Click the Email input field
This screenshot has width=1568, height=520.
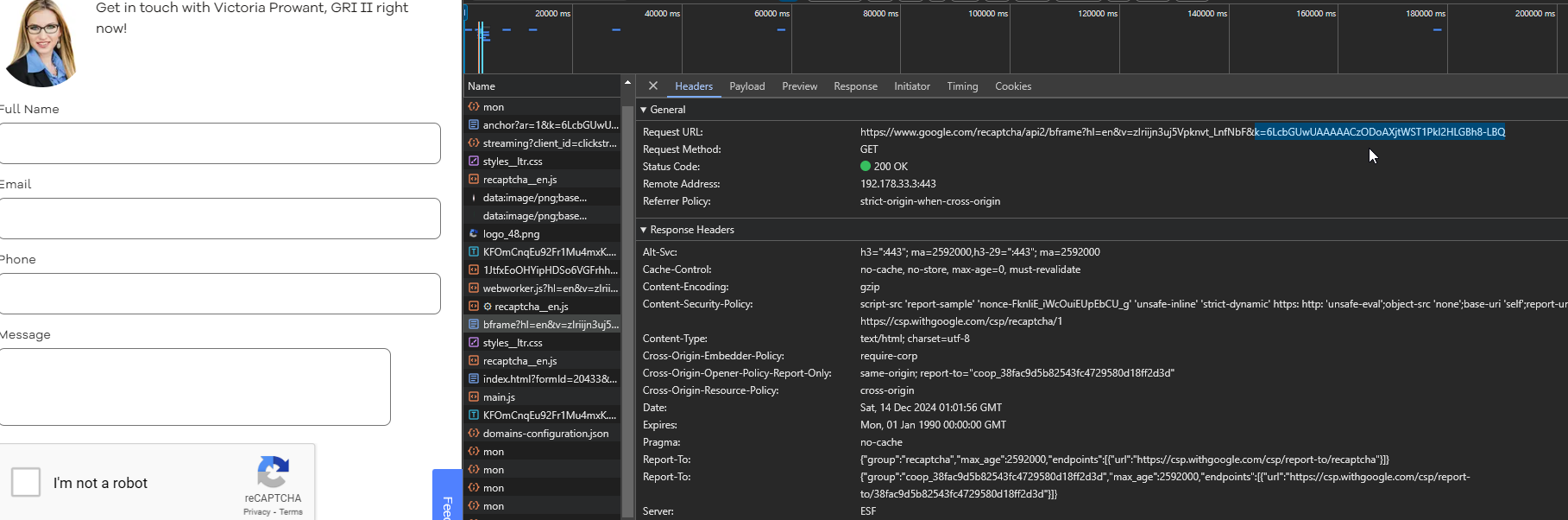(220, 219)
